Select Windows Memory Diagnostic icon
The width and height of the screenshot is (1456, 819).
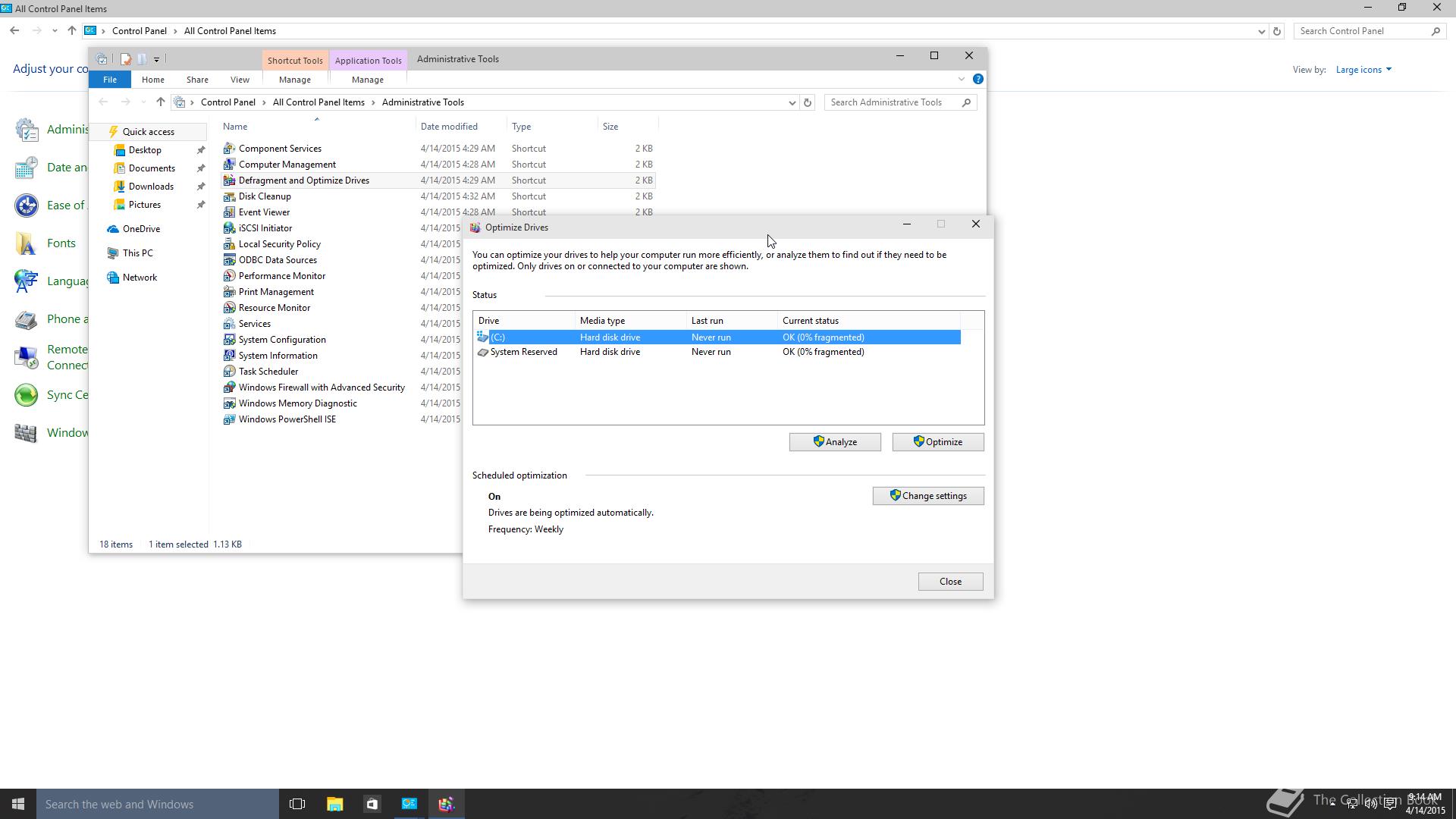(229, 403)
